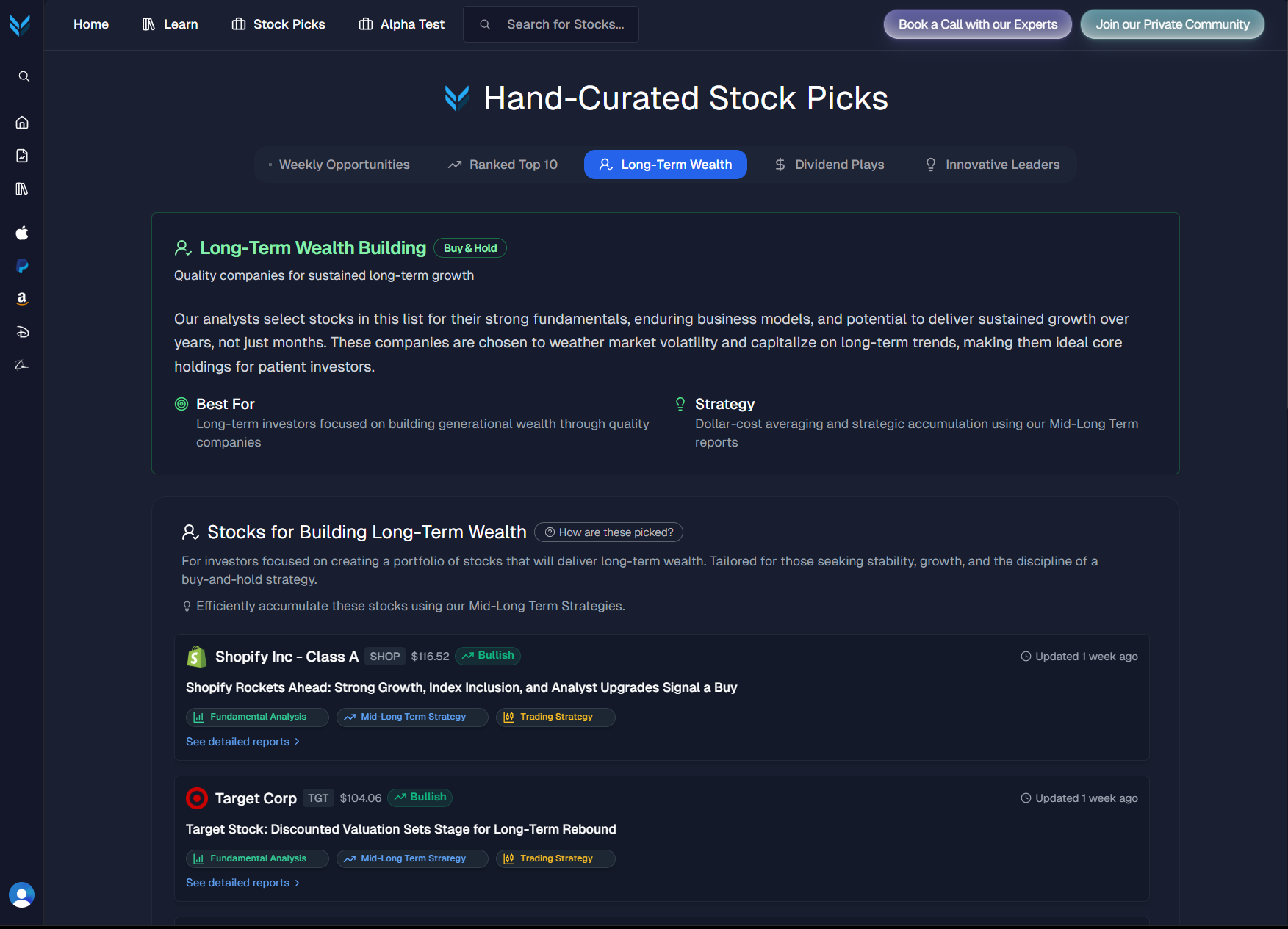Open the Amazon stock shortcut in sidebar
The width and height of the screenshot is (1288, 929).
click(x=21, y=299)
